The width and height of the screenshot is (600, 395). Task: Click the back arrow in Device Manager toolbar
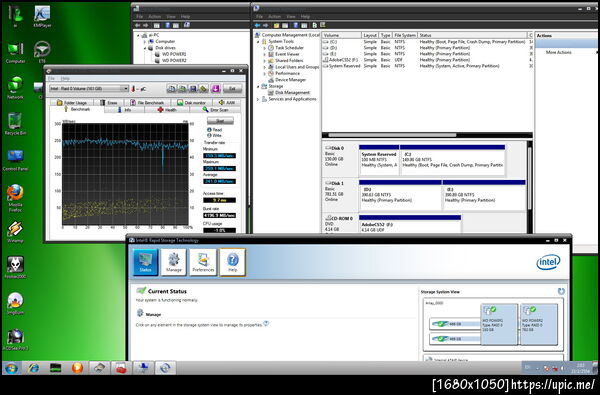pyautogui.click(x=137, y=25)
